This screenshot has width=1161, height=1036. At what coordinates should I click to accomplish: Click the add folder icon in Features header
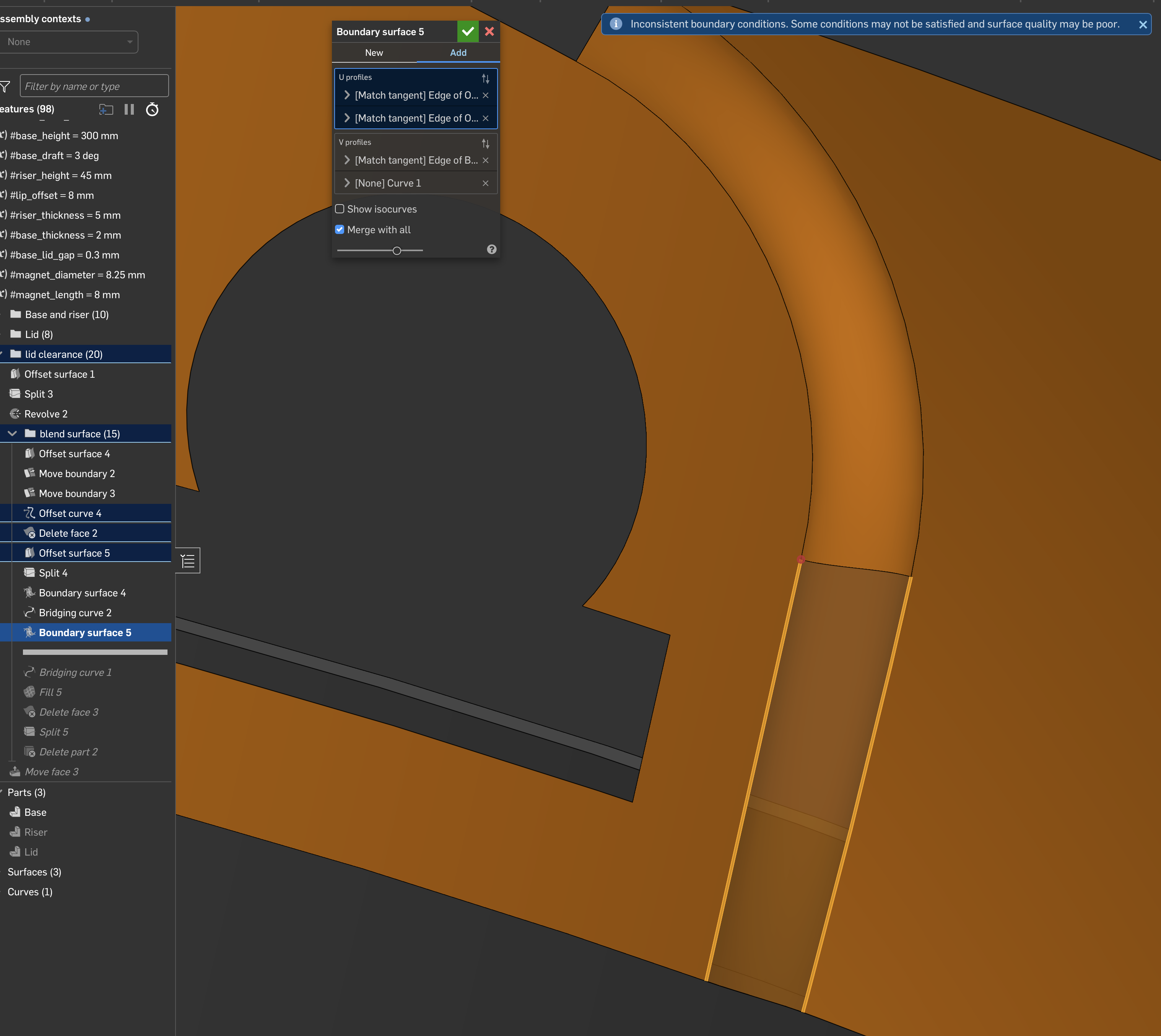pyautogui.click(x=106, y=109)
